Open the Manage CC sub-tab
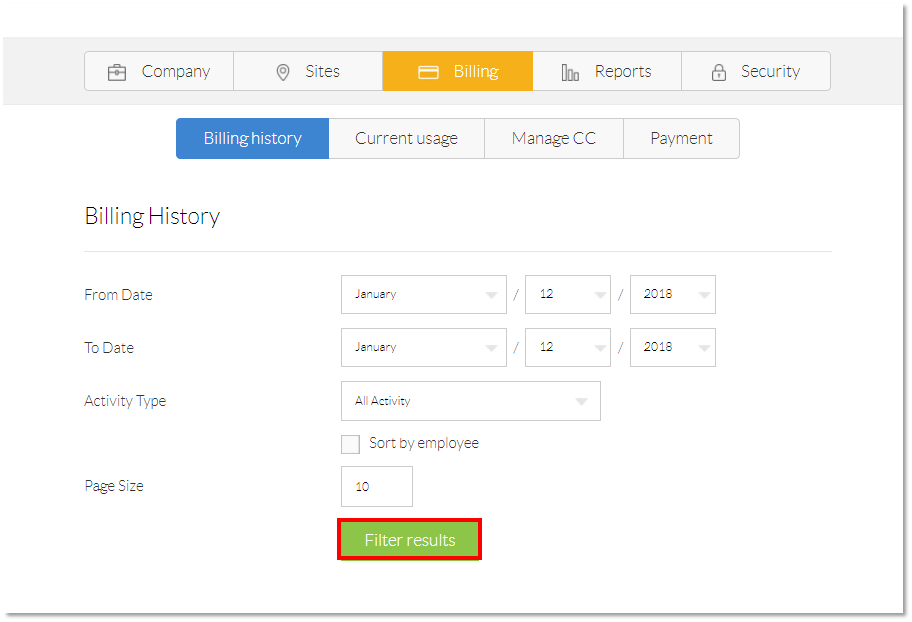 pyautogui.click(x=554, y=138)
